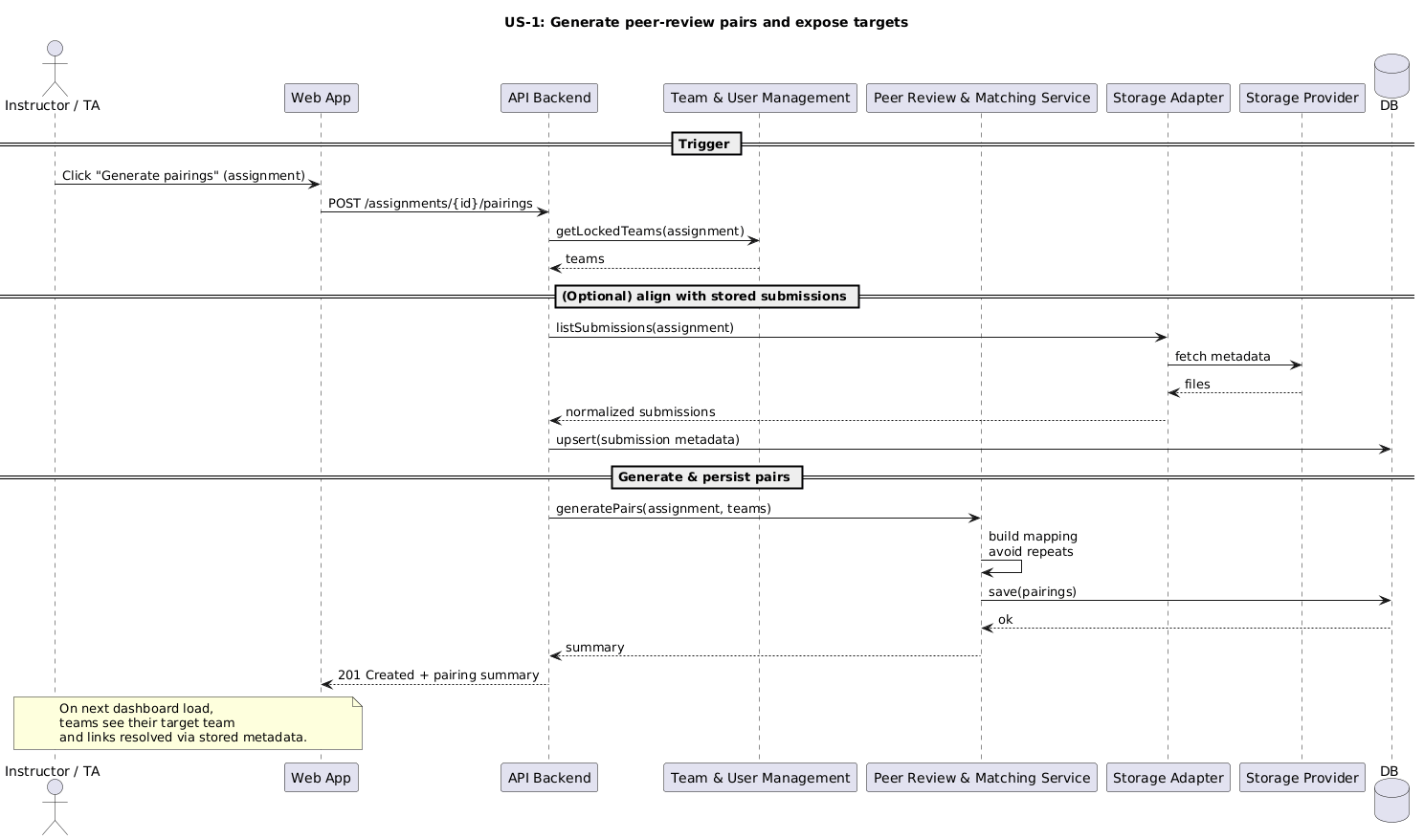
Task: Click the 201 Created + pairing summary text
Action: 437,674
